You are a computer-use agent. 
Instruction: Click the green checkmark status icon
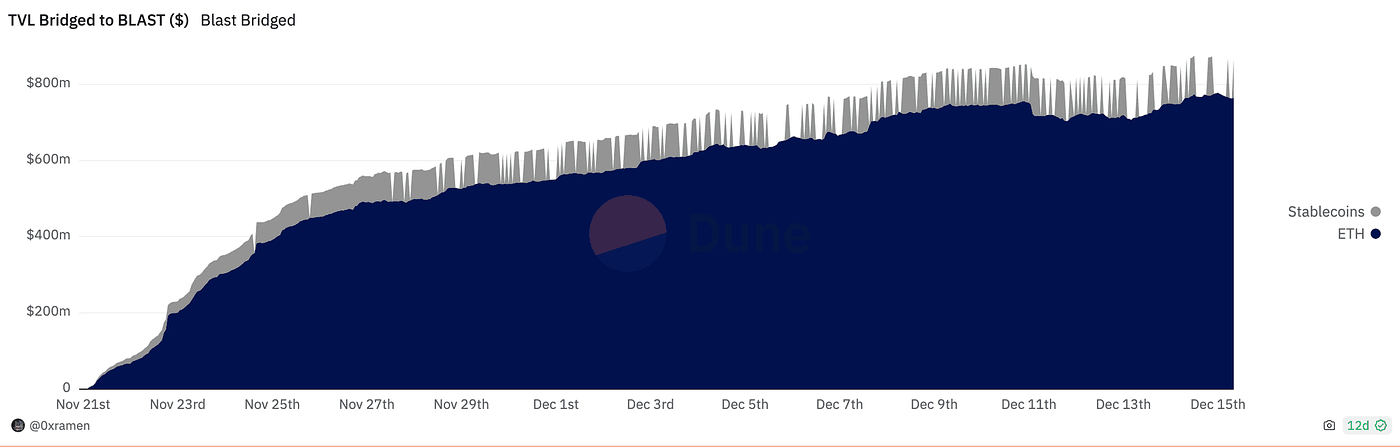(x=1381, y=425)
